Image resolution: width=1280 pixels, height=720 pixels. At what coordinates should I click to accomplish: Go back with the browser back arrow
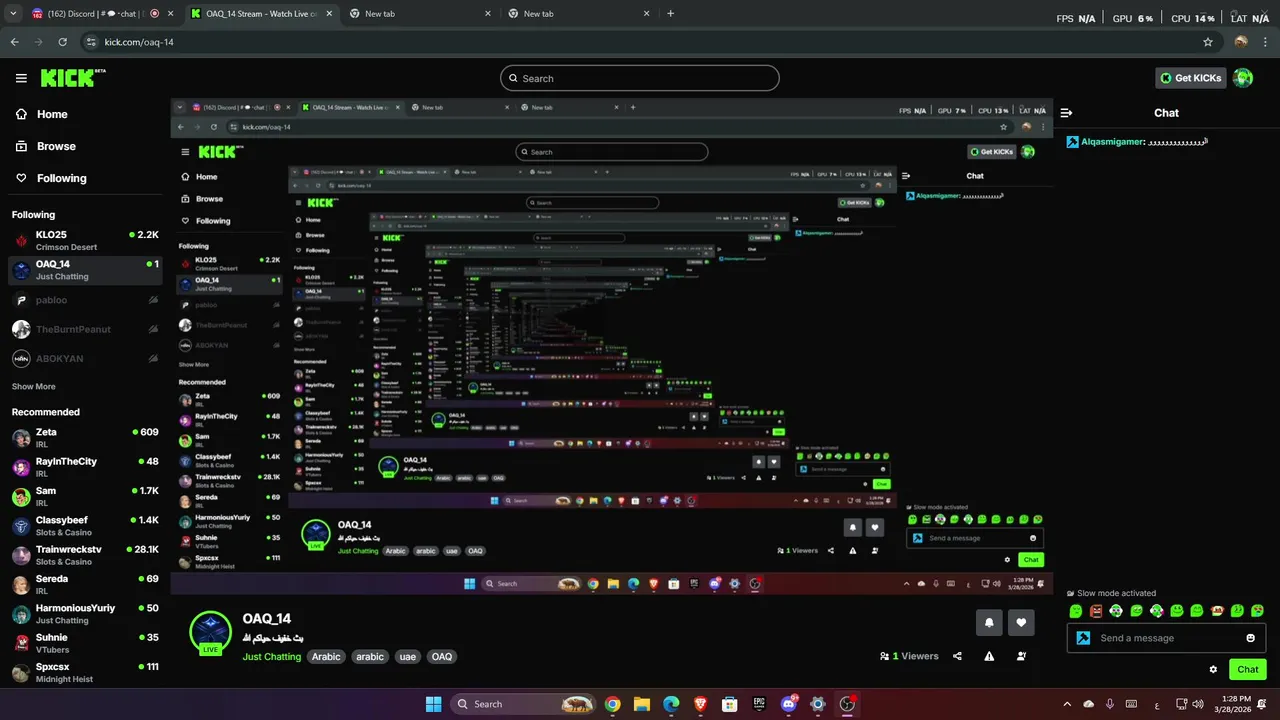pyautogui.click(x=15, y=42)
